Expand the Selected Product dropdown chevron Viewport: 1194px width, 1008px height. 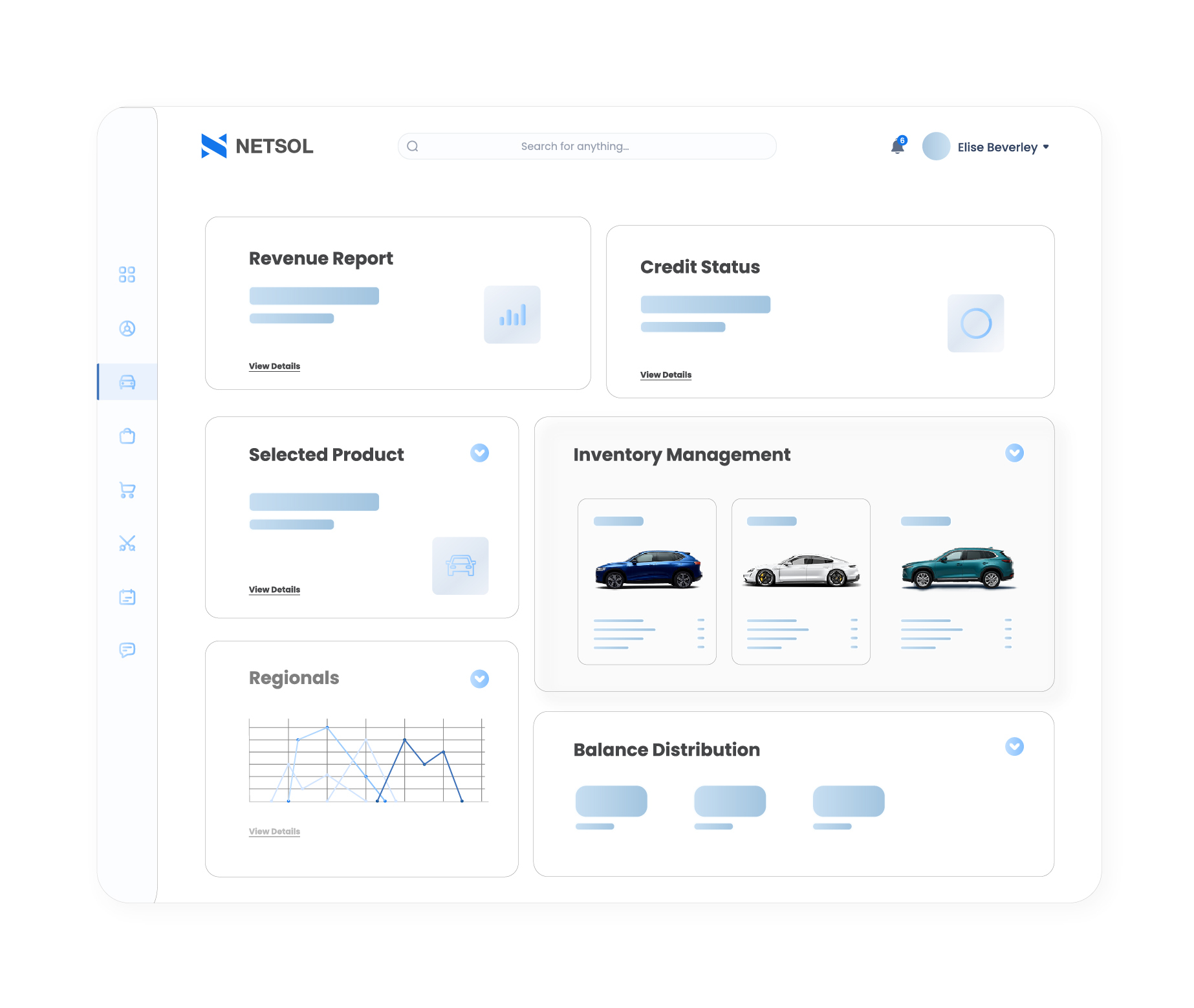click(x=479, y=453)
